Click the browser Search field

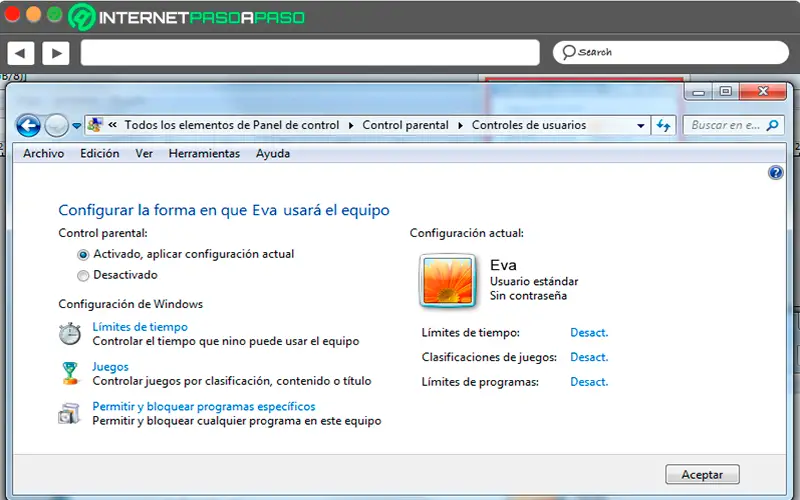coord(671,52)
